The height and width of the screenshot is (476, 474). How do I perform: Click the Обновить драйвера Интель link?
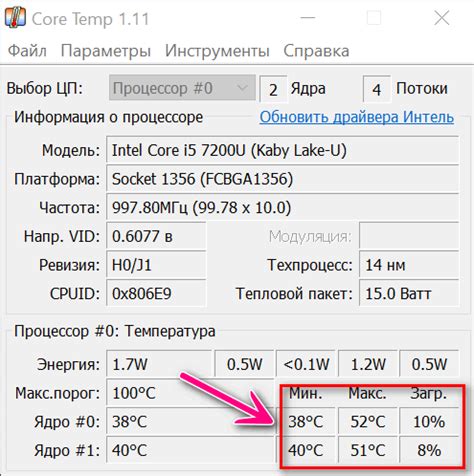[357, 117]
